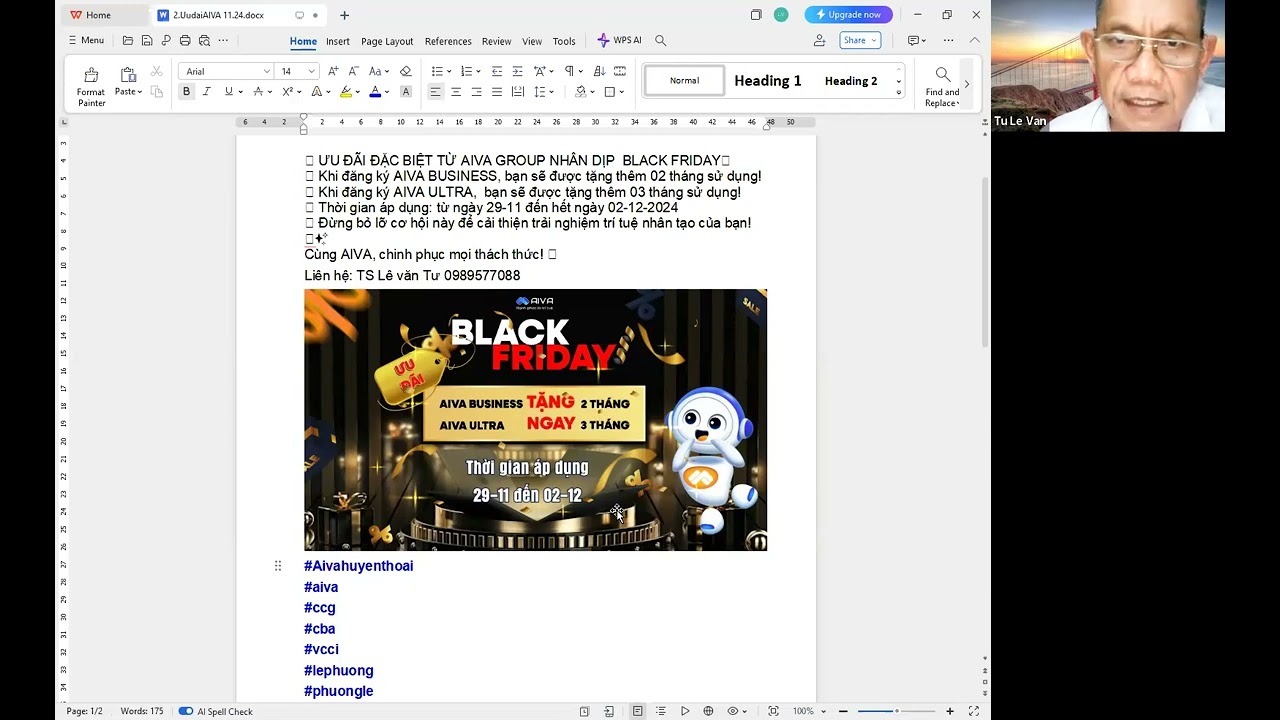Apply the Heading 1 style
Screen dimensions: 1280x720
click(768, 81)
